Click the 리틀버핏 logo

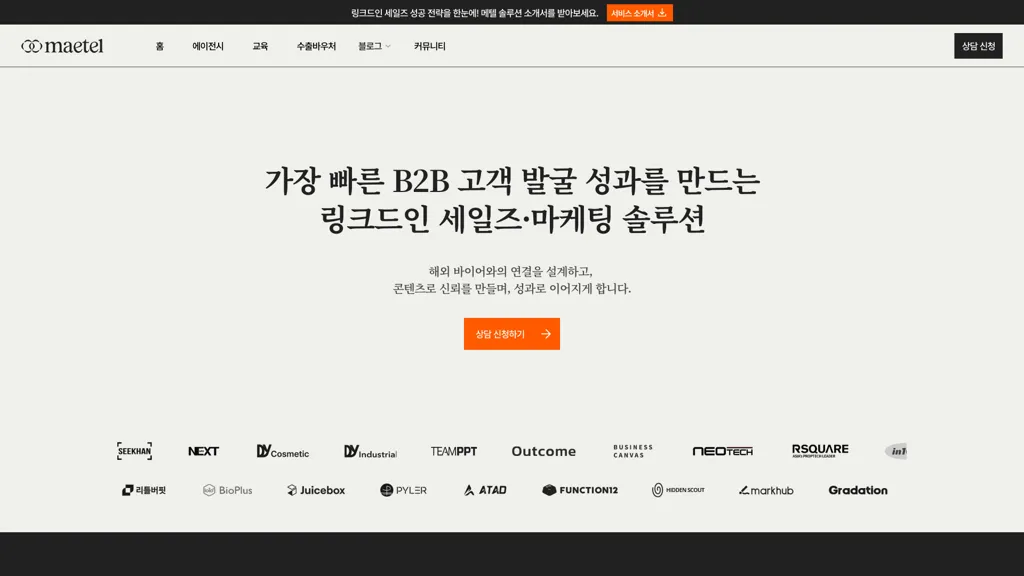click(144, 490)
